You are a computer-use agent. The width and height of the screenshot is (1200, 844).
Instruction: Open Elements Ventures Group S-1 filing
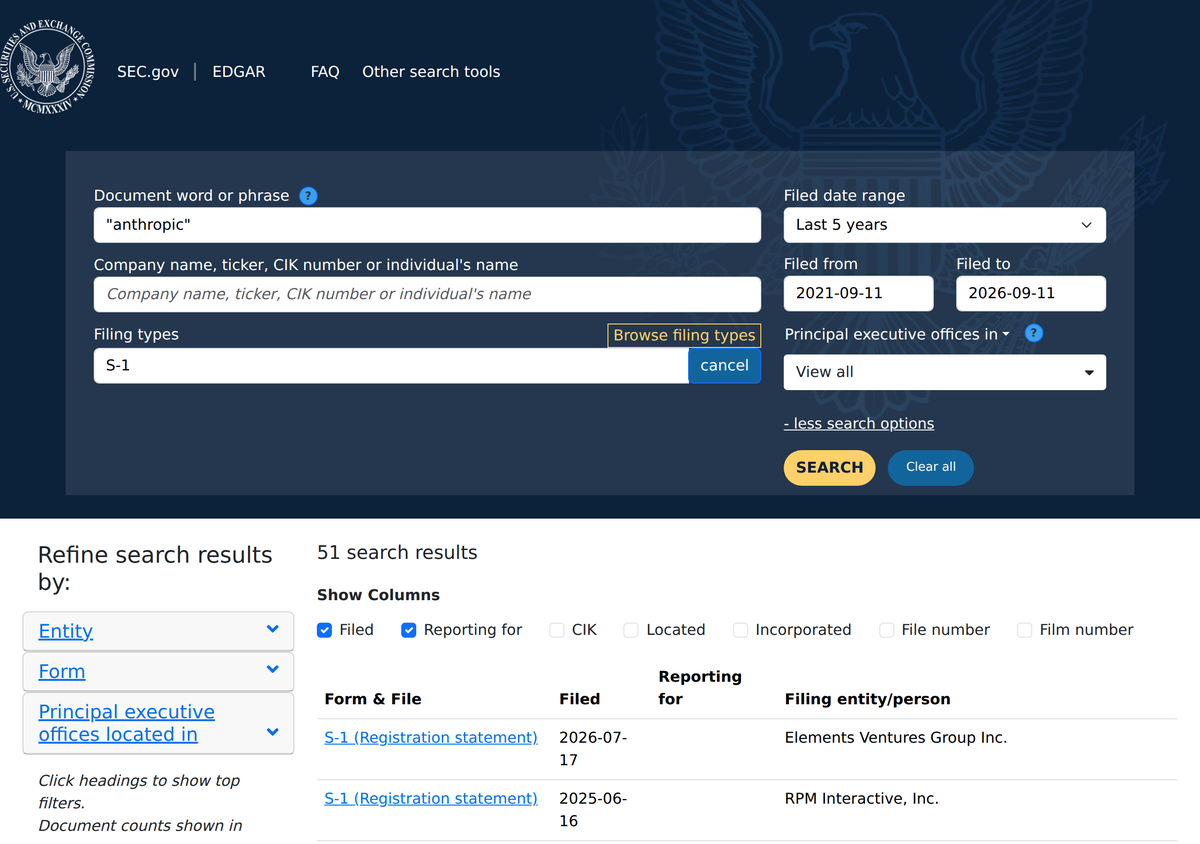(431, 738)
